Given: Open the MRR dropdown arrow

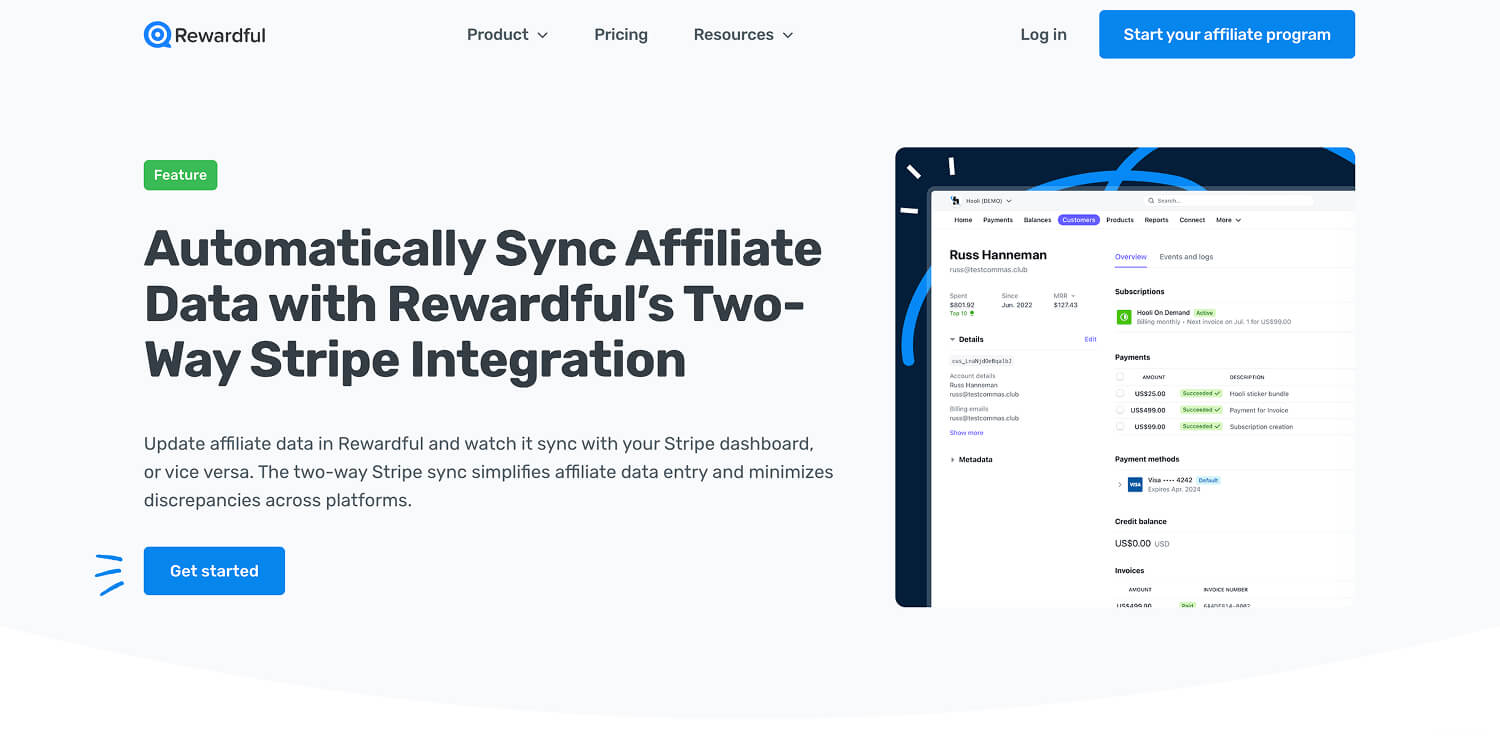Looking at the screenshot, I should [1073, 296].
